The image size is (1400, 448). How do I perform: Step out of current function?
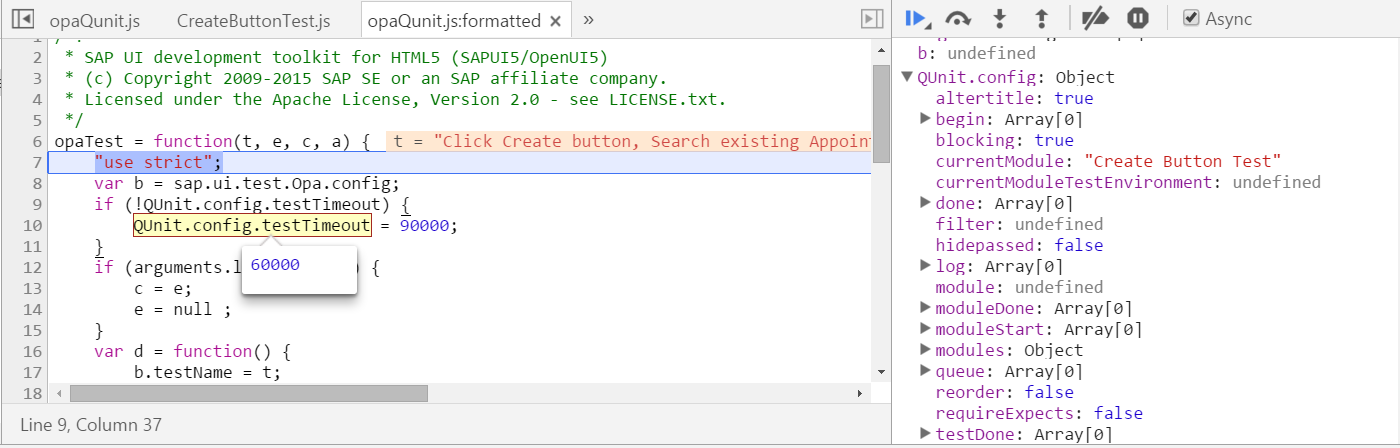pyautogui.click(x=1040, y=18)
